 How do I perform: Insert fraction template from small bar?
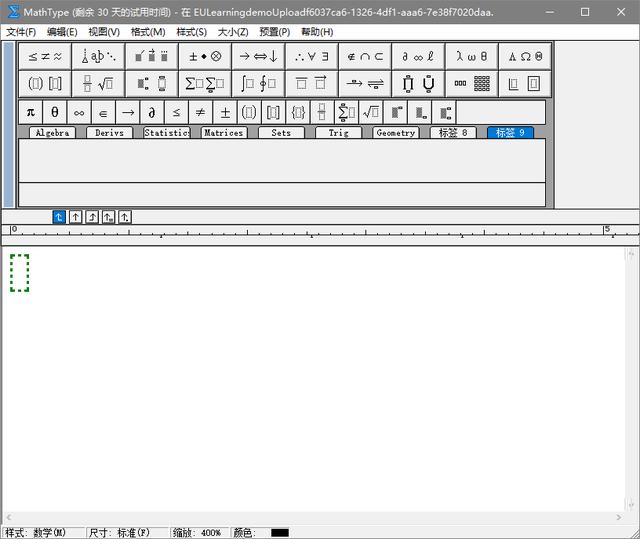click(x=322, y=112)
